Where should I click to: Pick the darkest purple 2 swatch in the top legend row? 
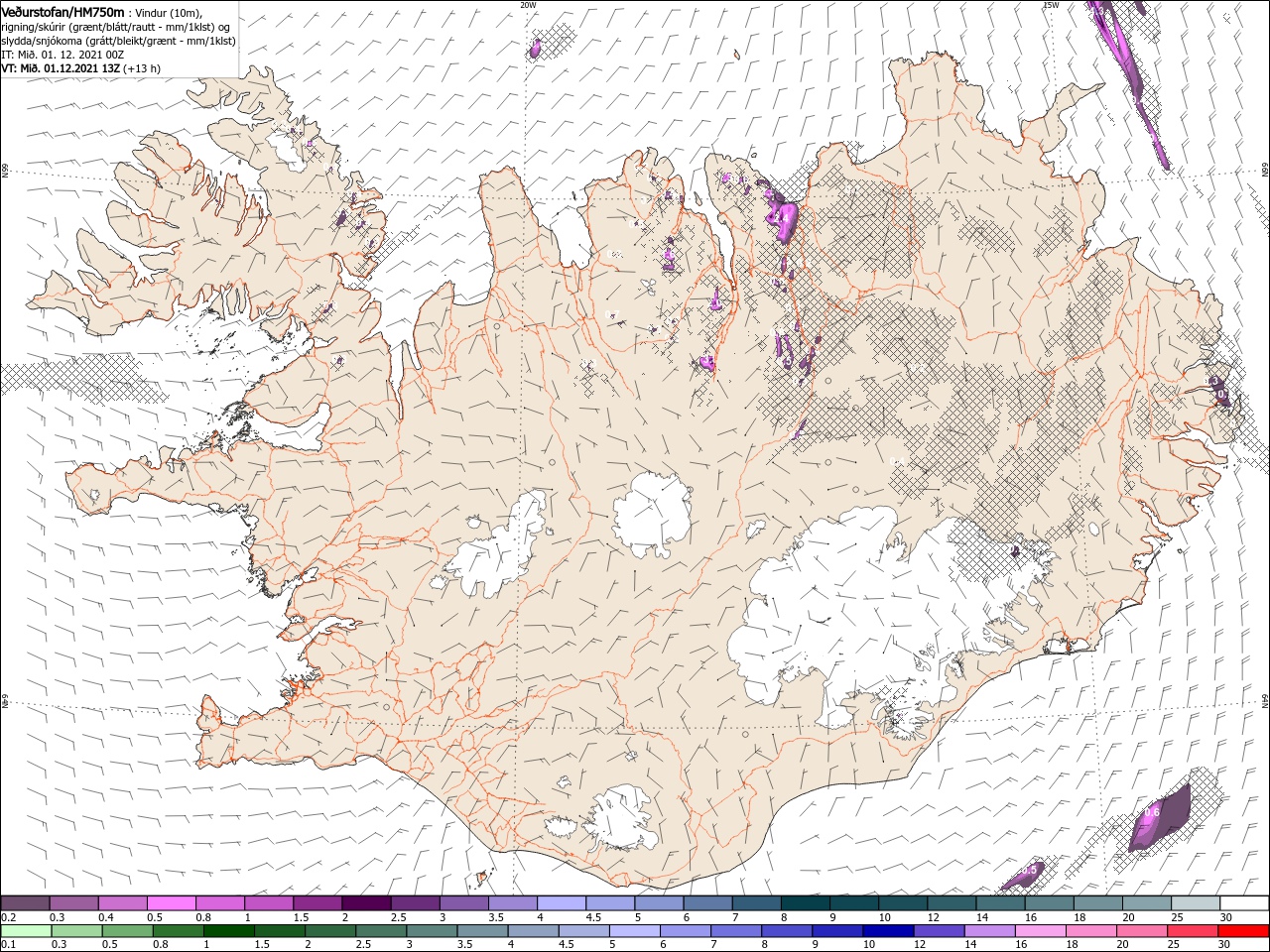click(x=366, y=902)
